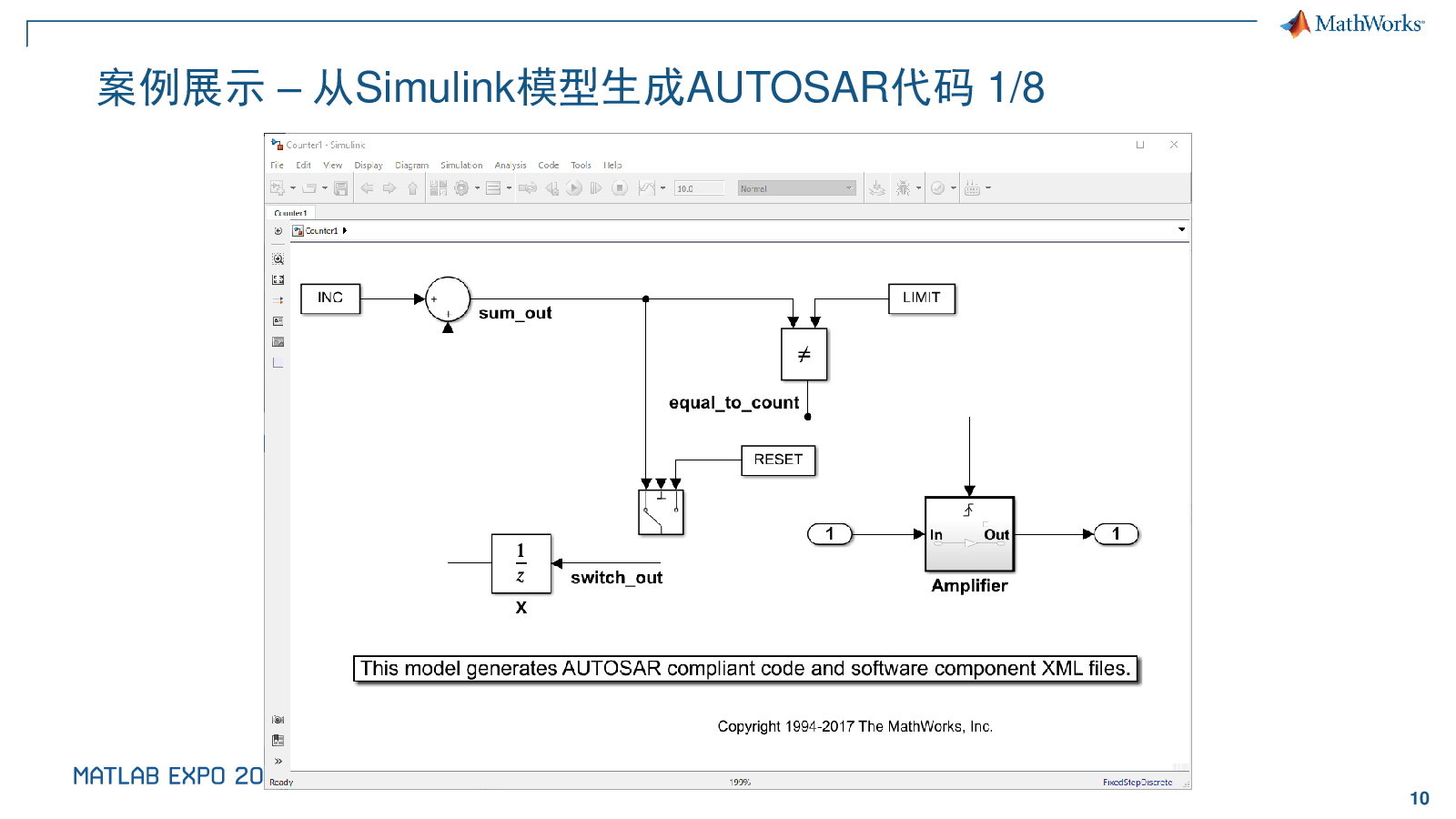This screenshot has height=819, width=1456.
Task: Open the Model Explorer icon
Action: 493,188
